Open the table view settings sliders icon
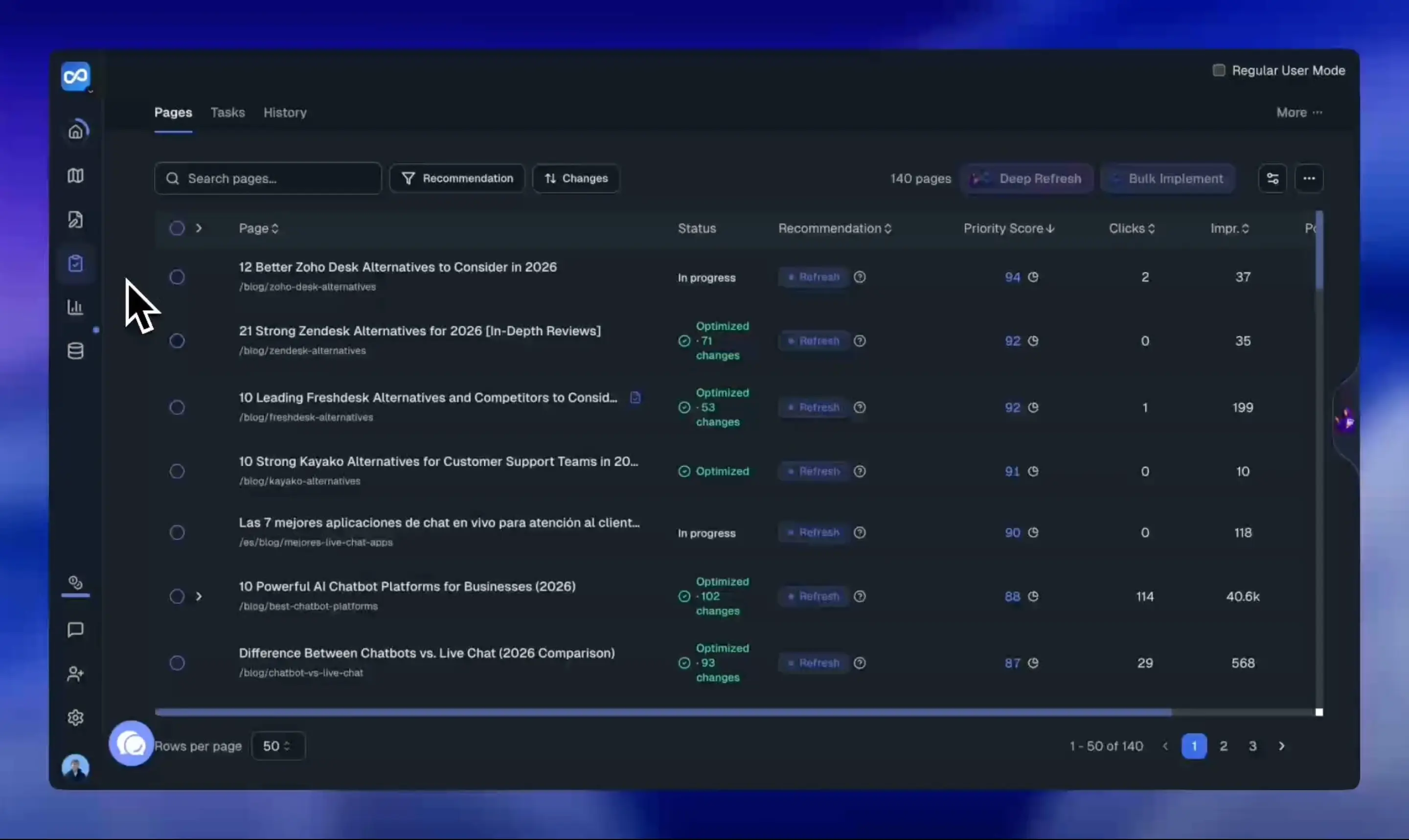This screenshot has width=1409, height=840. [x=1273, y=178]
